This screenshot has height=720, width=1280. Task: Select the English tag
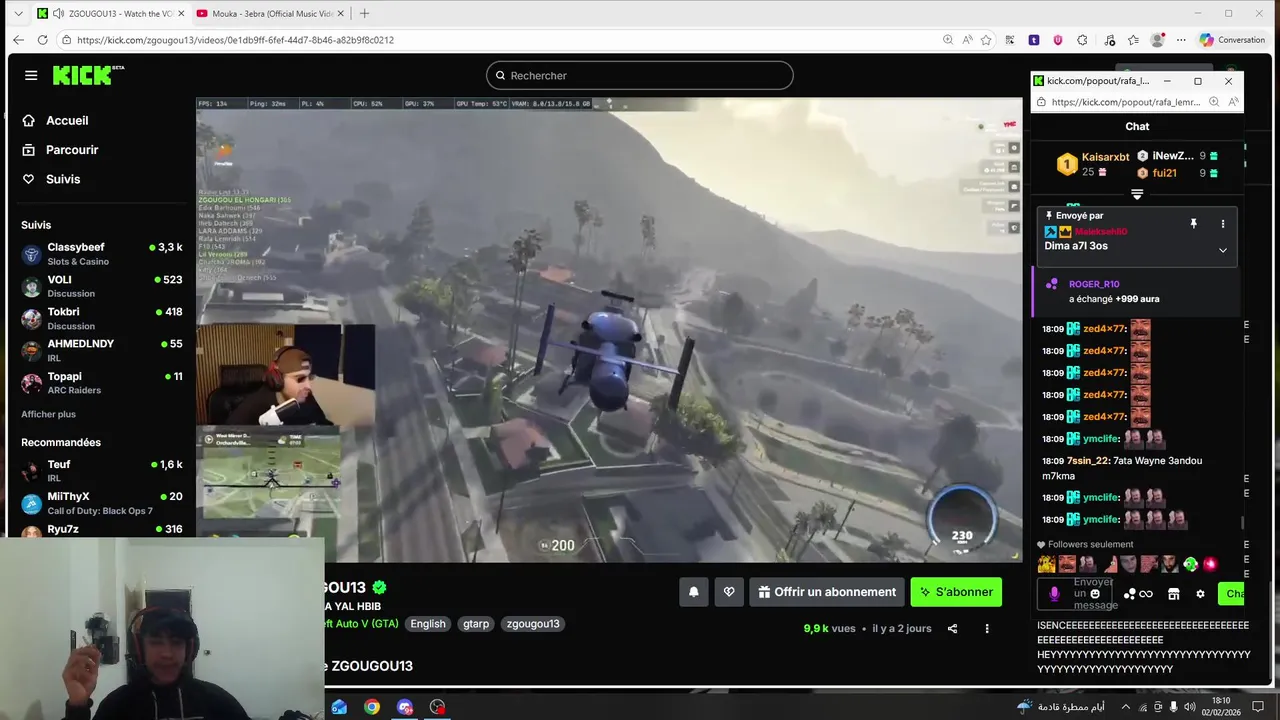click(x=428, y=624)
